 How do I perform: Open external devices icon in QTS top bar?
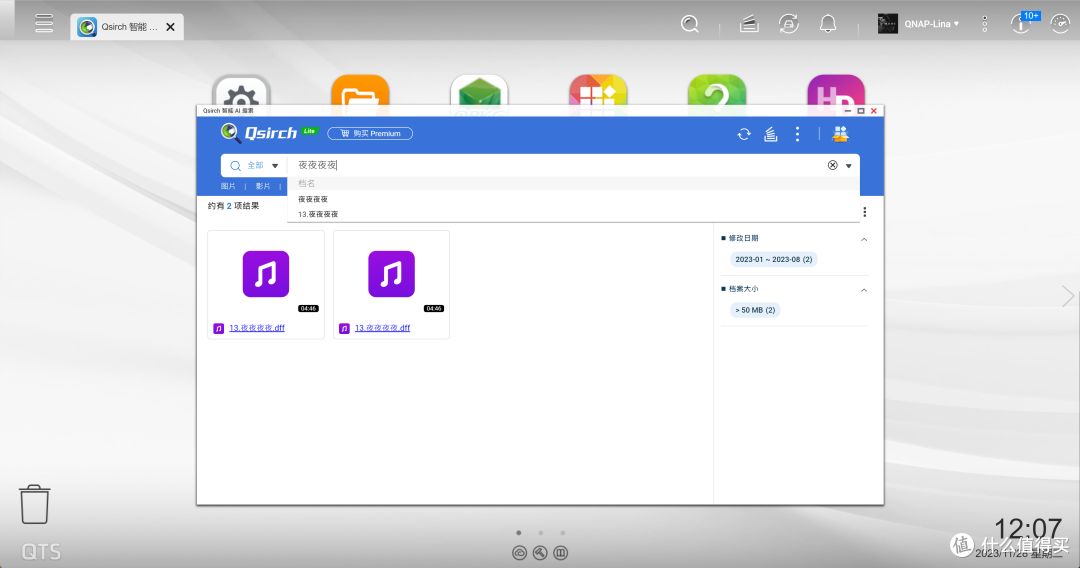[788, 24]
